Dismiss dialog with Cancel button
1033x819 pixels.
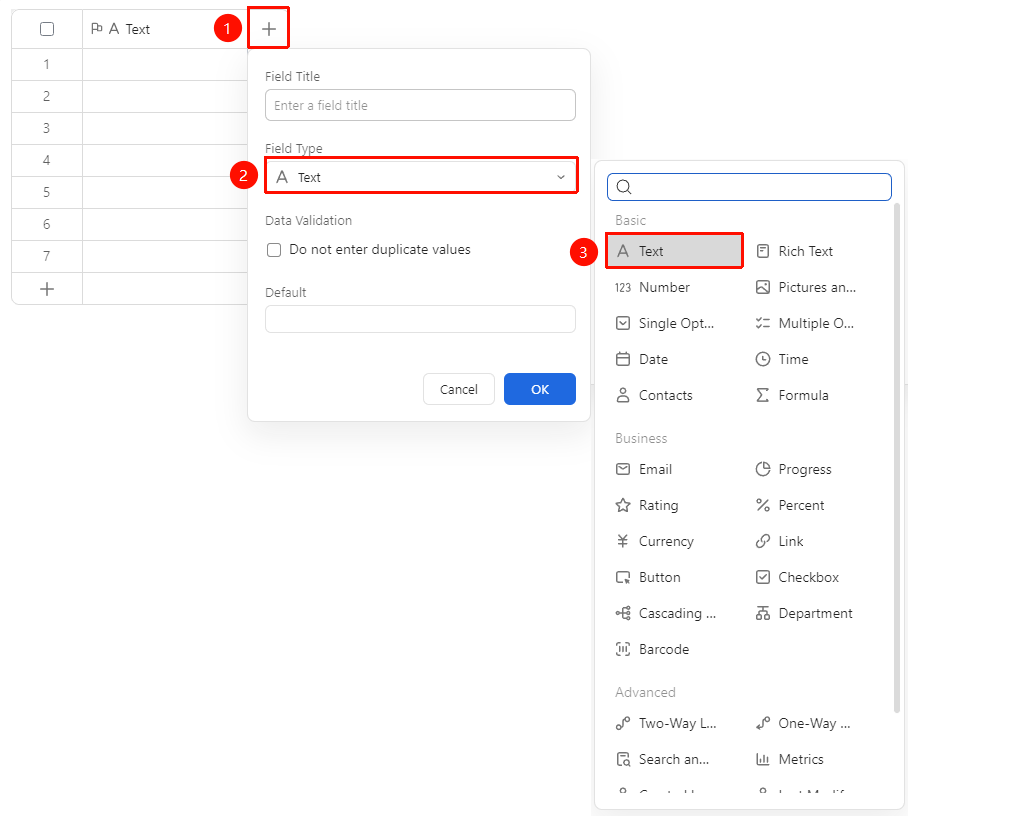[459, 389]
